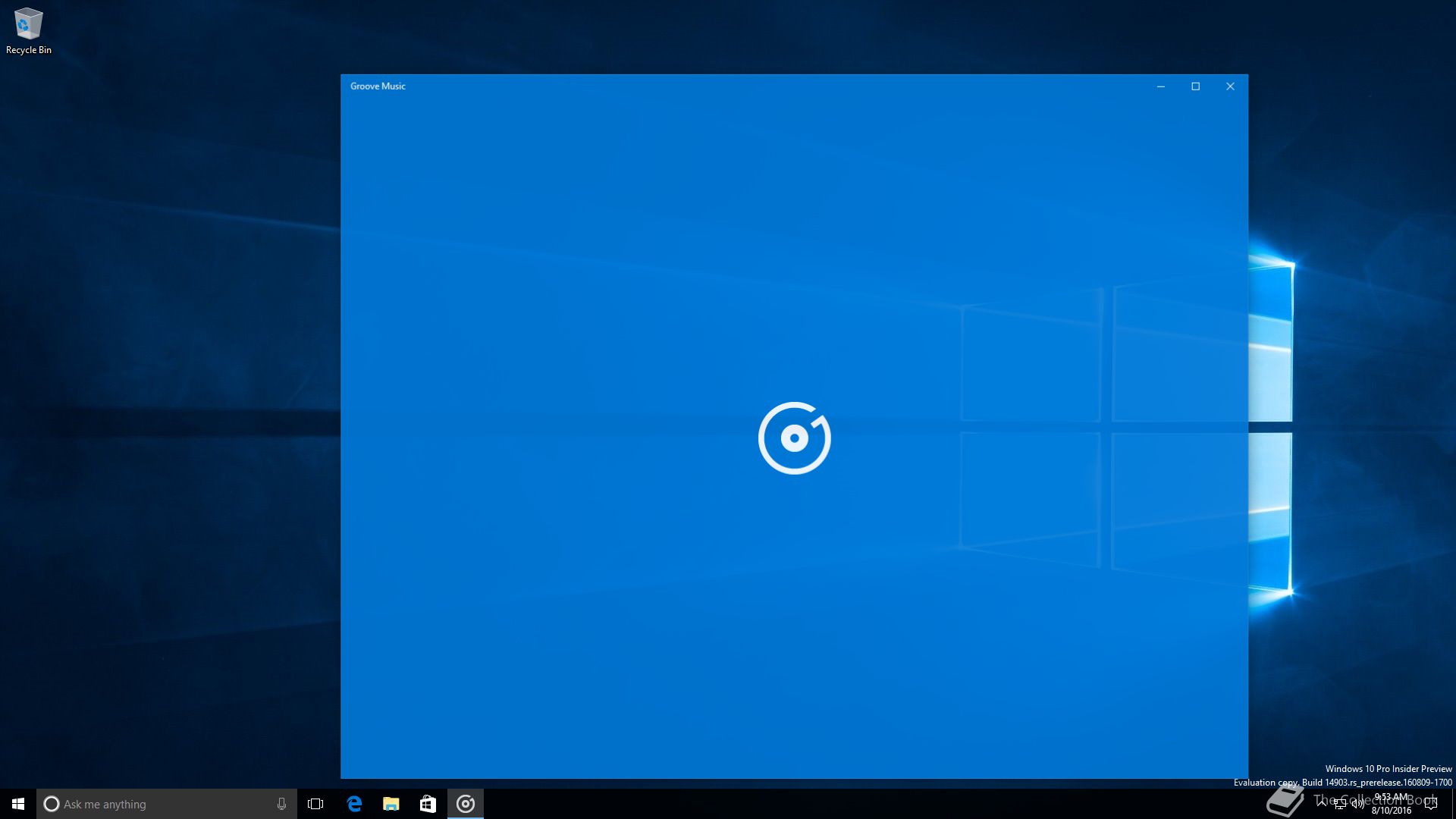
Task: Open the clock and date flyout
Action: click(1392, 804)
